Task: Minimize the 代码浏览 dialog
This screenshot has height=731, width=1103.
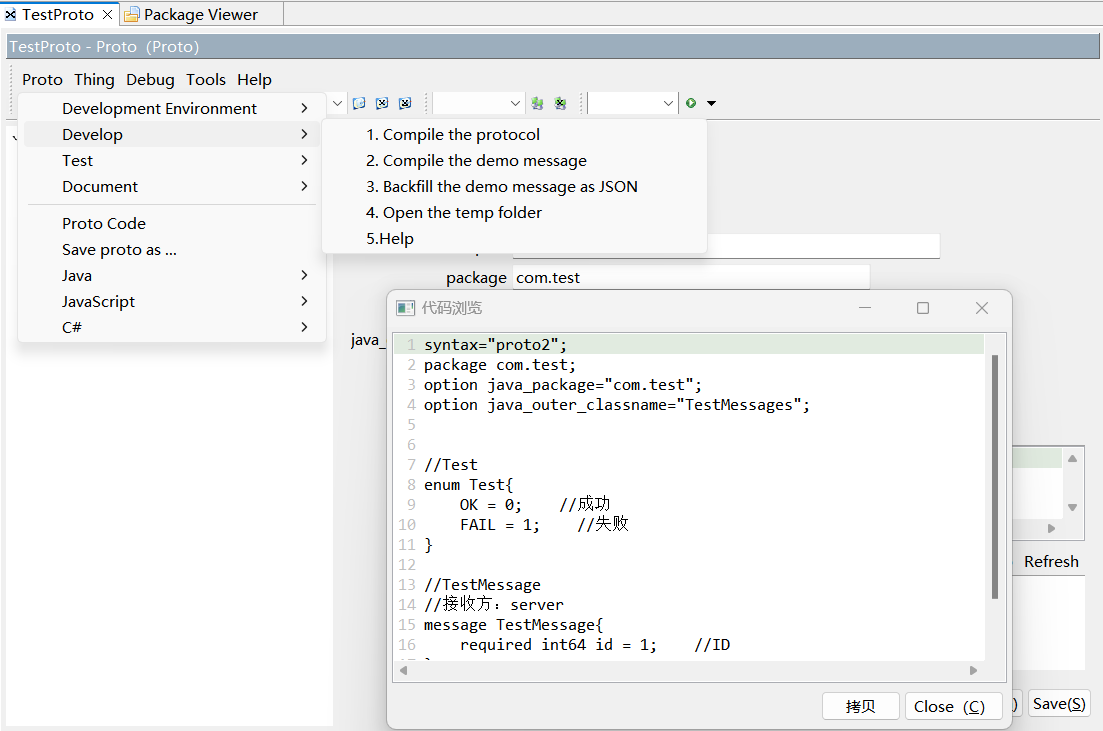Action: point(865,308)
